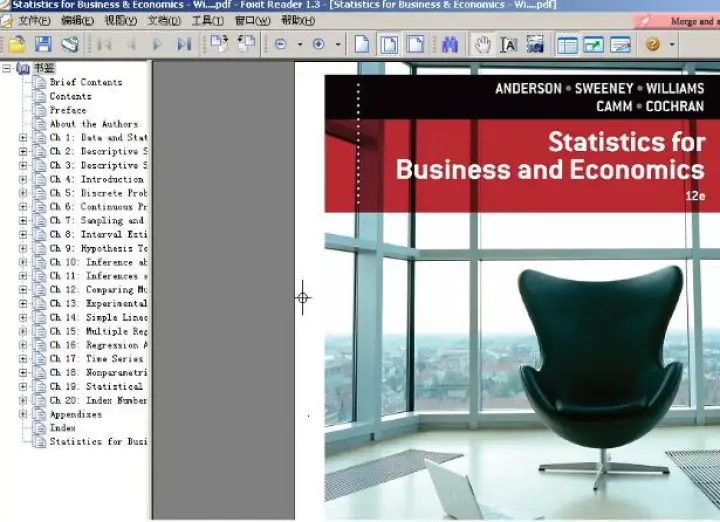The height and width of the screenshot is (522, 720).
Task: Toggle the navigation panel layout icon
Action: tap(568, 45)
